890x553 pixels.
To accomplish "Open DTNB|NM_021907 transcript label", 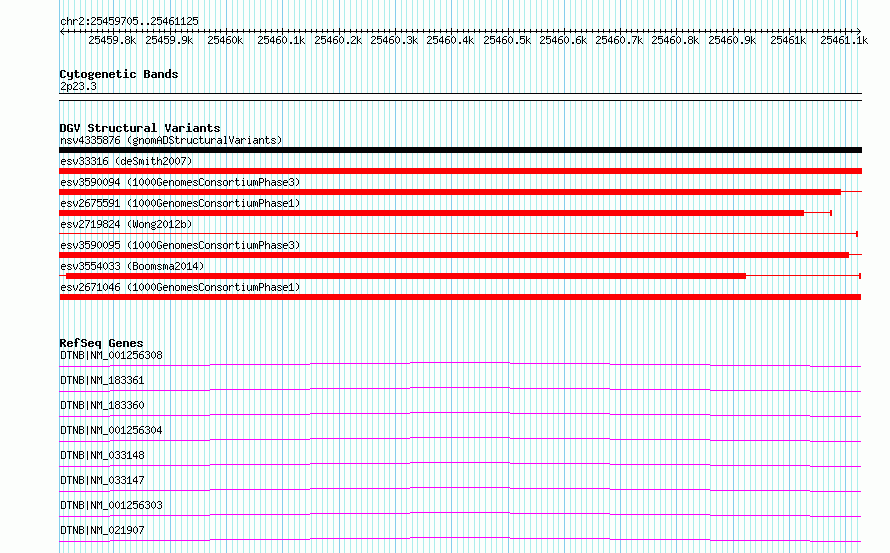I will click(x=102, y=530).
